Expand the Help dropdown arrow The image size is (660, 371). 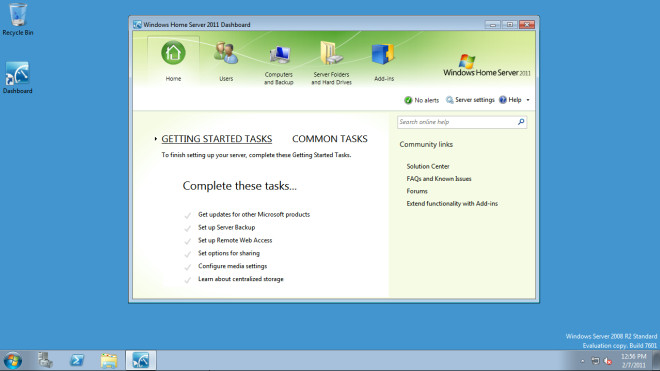528,100
